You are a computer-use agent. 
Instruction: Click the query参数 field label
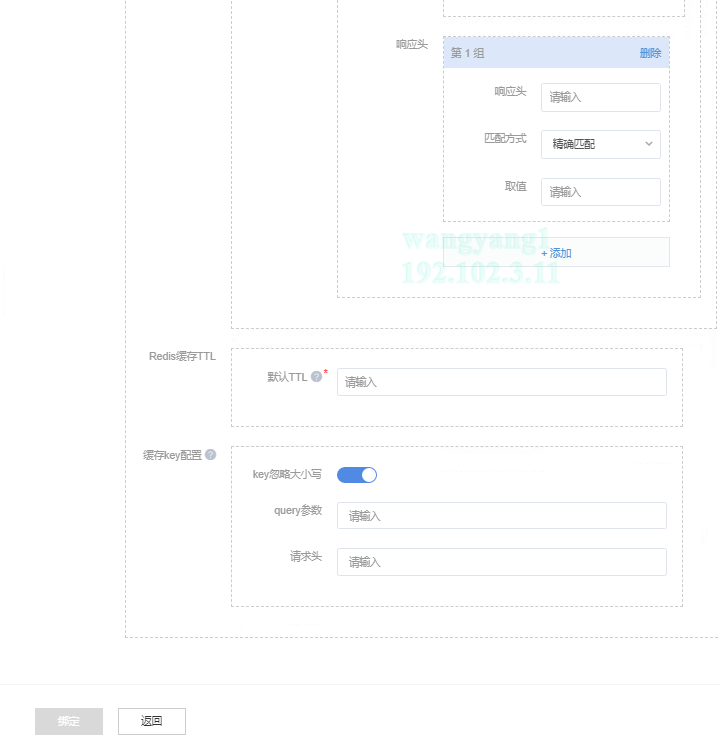298,510
